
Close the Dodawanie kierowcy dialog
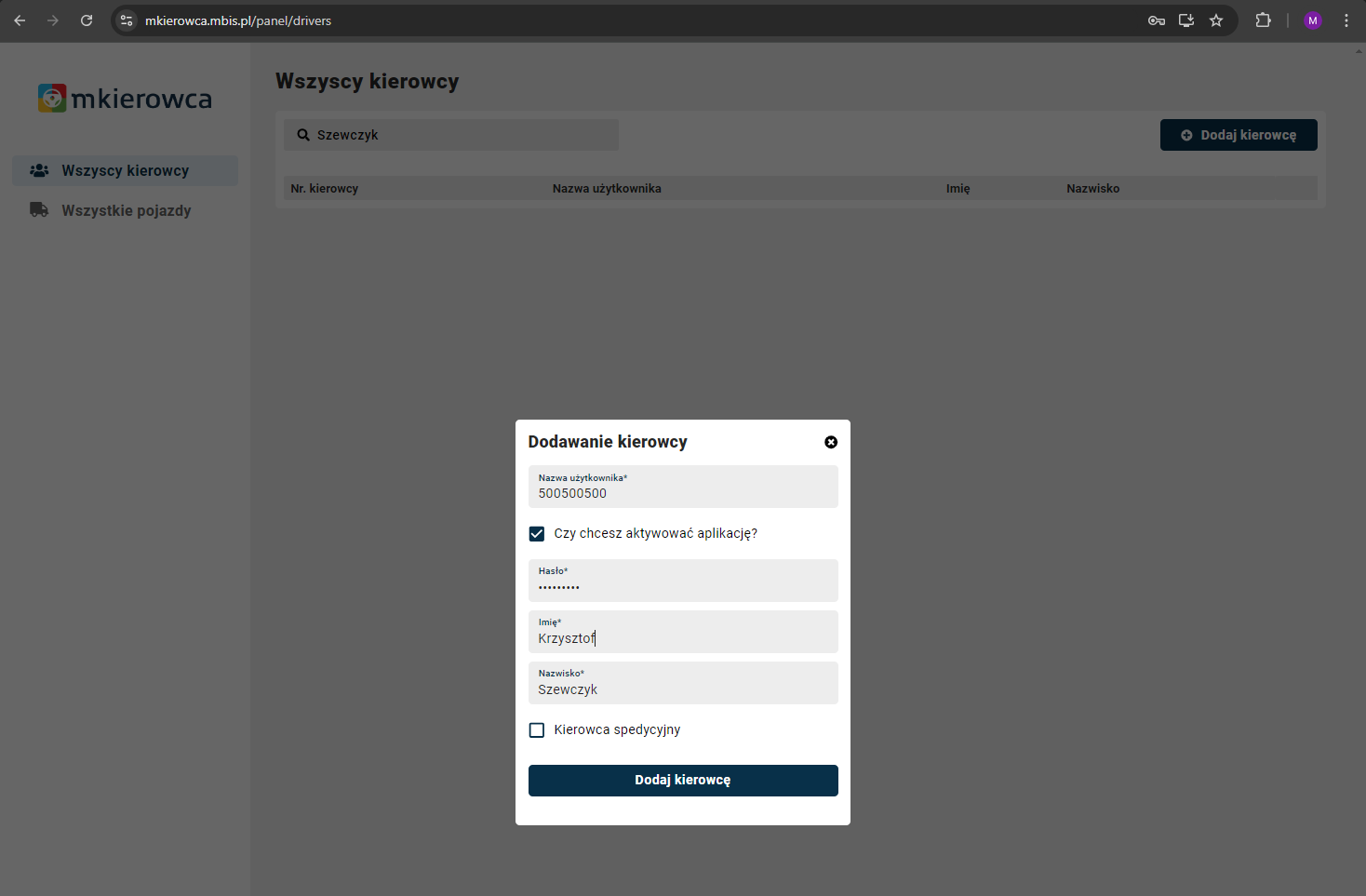(x=831, y=442)
